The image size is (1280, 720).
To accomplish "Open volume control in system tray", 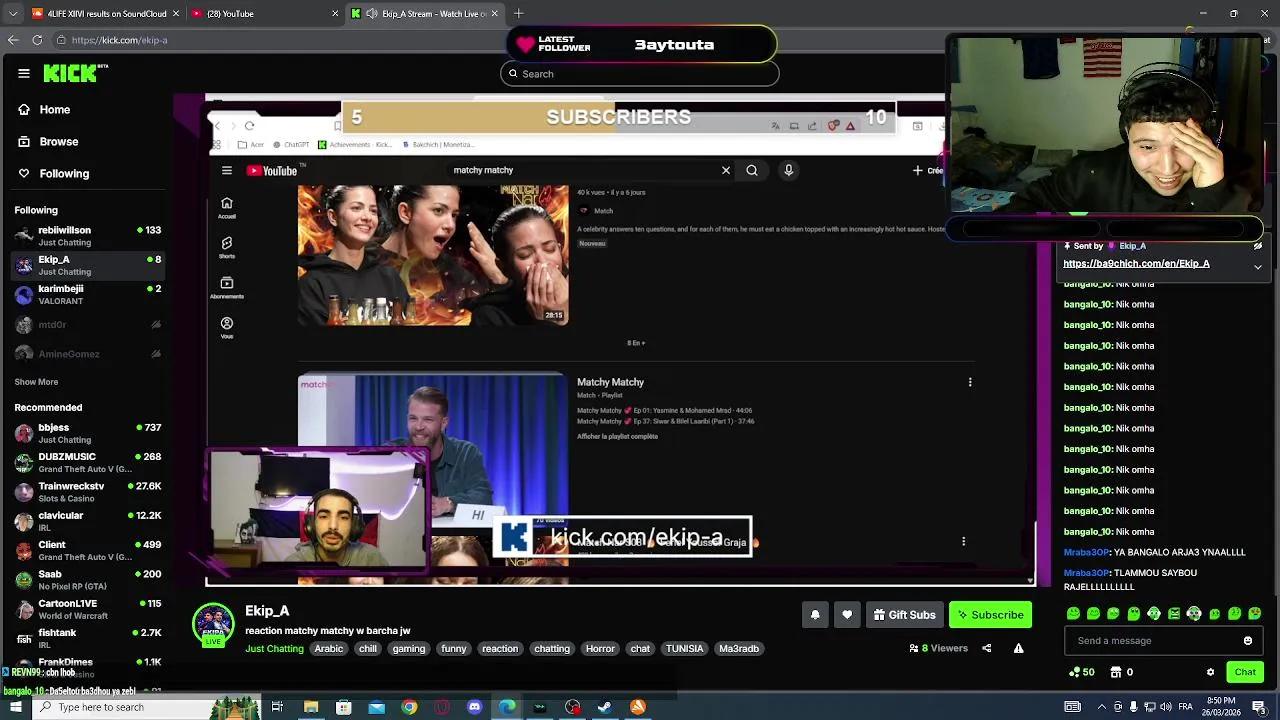I will click(1164, 707).
